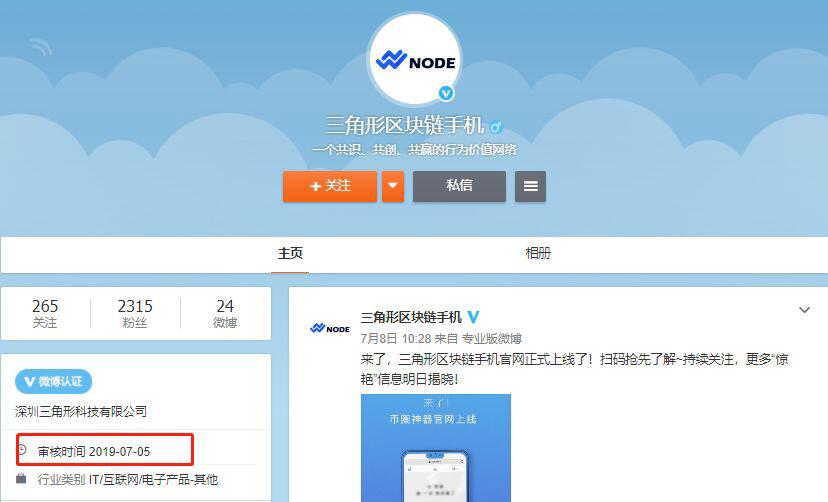Open the NODE profile avatar
This screenshot has width=828, height=502.
[415, 59]
